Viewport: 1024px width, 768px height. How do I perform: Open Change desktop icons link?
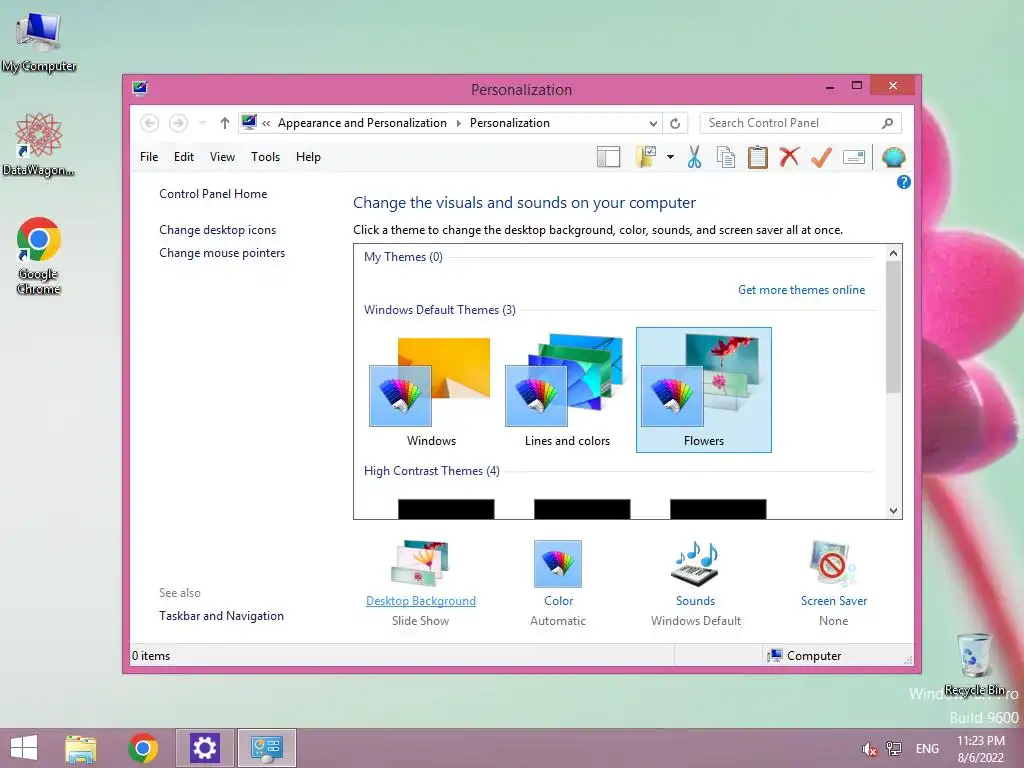point(217,230)
